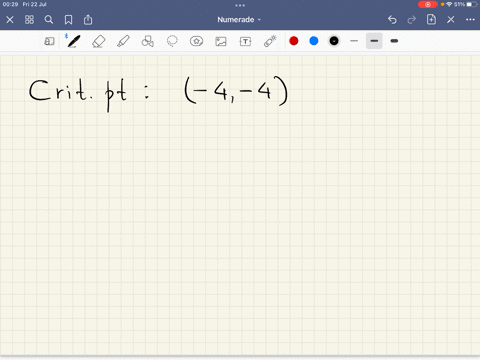Tap the battery status indicator
The height and width of the screenshot is (360, 480).
coord(471,4)
